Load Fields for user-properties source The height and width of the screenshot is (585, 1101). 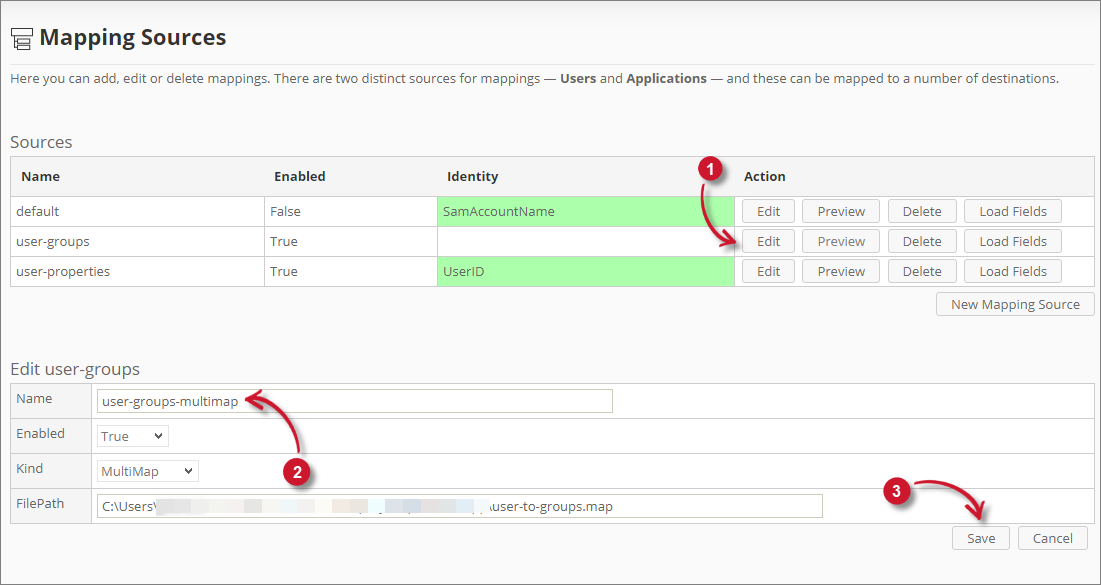tap(1012, 271)
